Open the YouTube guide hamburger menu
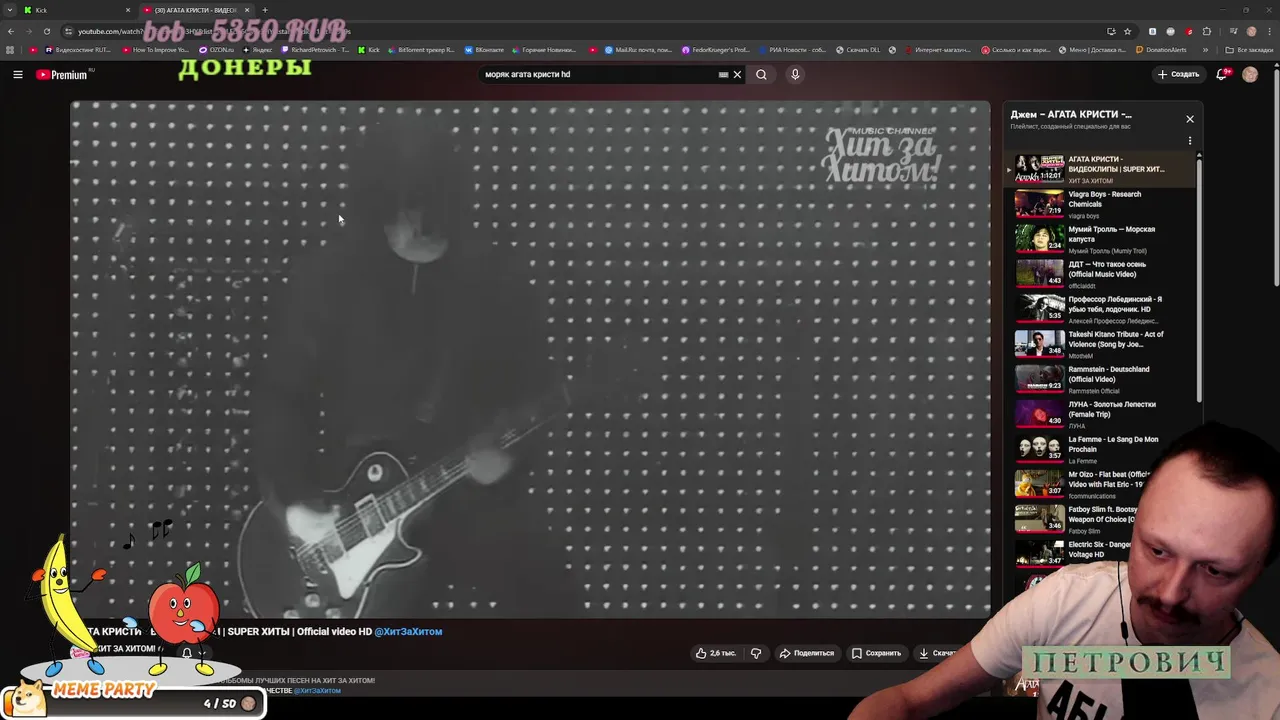Screen dimensions: 1280x720 (17, 74)
